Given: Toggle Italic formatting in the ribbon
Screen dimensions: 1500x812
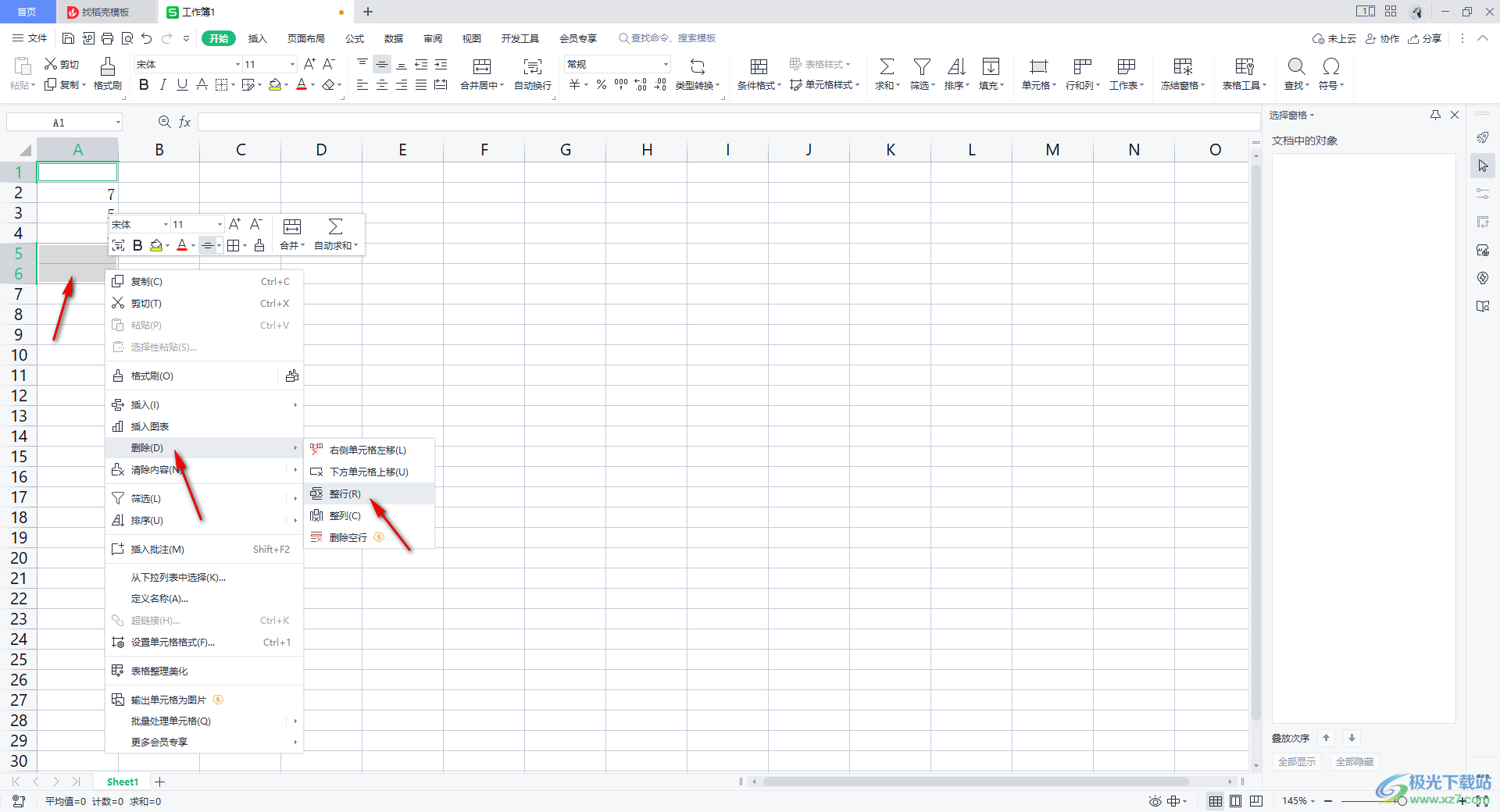Looking at the screenshot, I should [163, 85].
